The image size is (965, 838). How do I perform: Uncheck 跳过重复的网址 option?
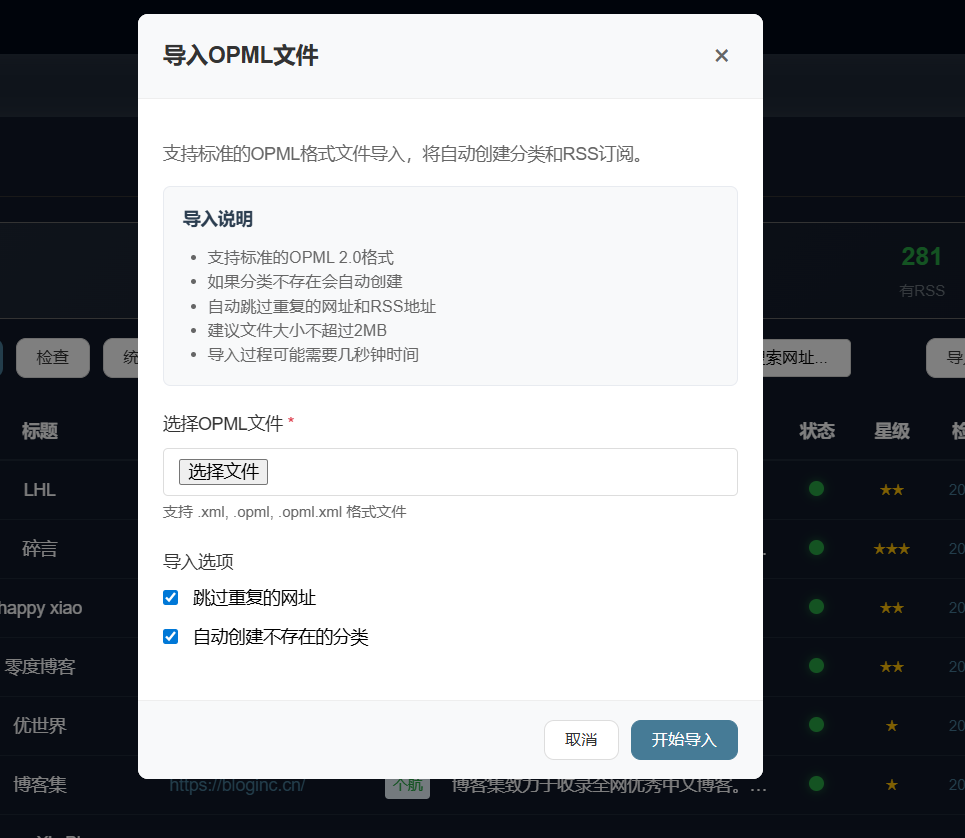[x=170, y=597]
